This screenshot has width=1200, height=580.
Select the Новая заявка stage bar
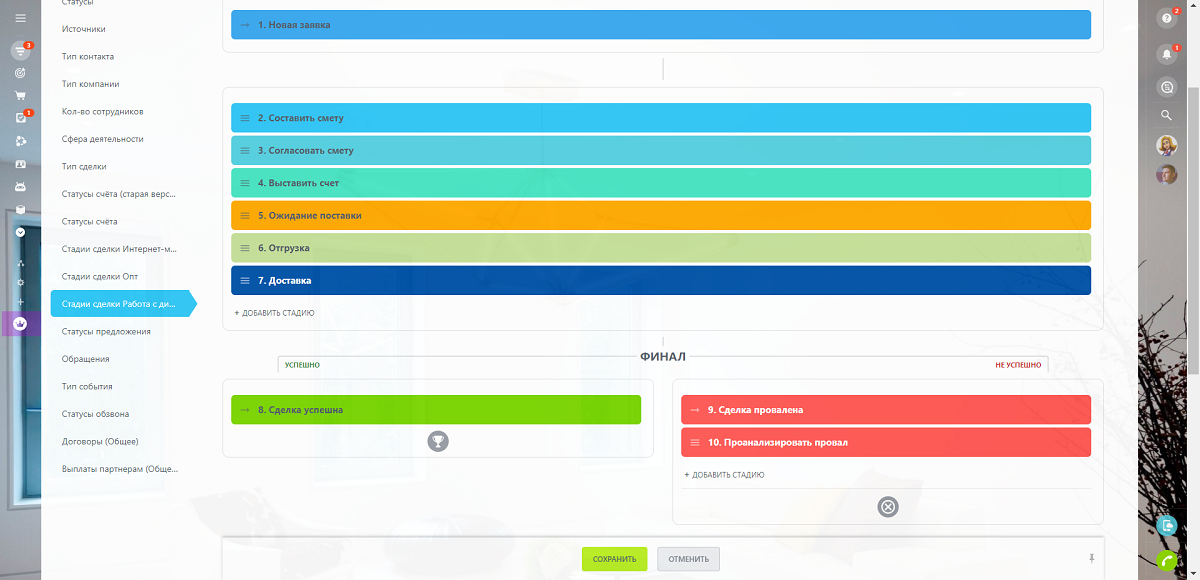[661, 25]
